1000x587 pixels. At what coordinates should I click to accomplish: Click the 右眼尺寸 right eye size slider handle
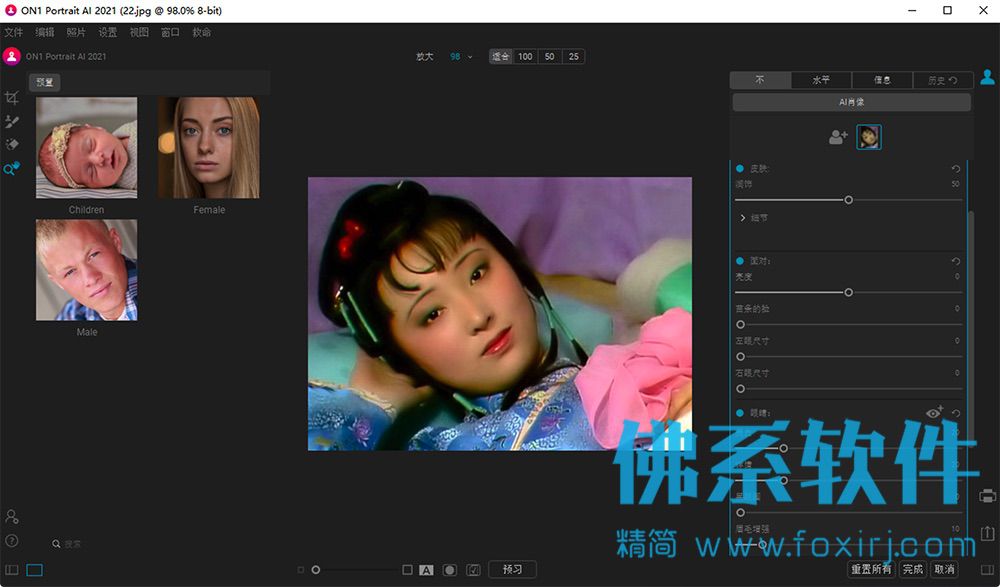[x=740, y=389]
